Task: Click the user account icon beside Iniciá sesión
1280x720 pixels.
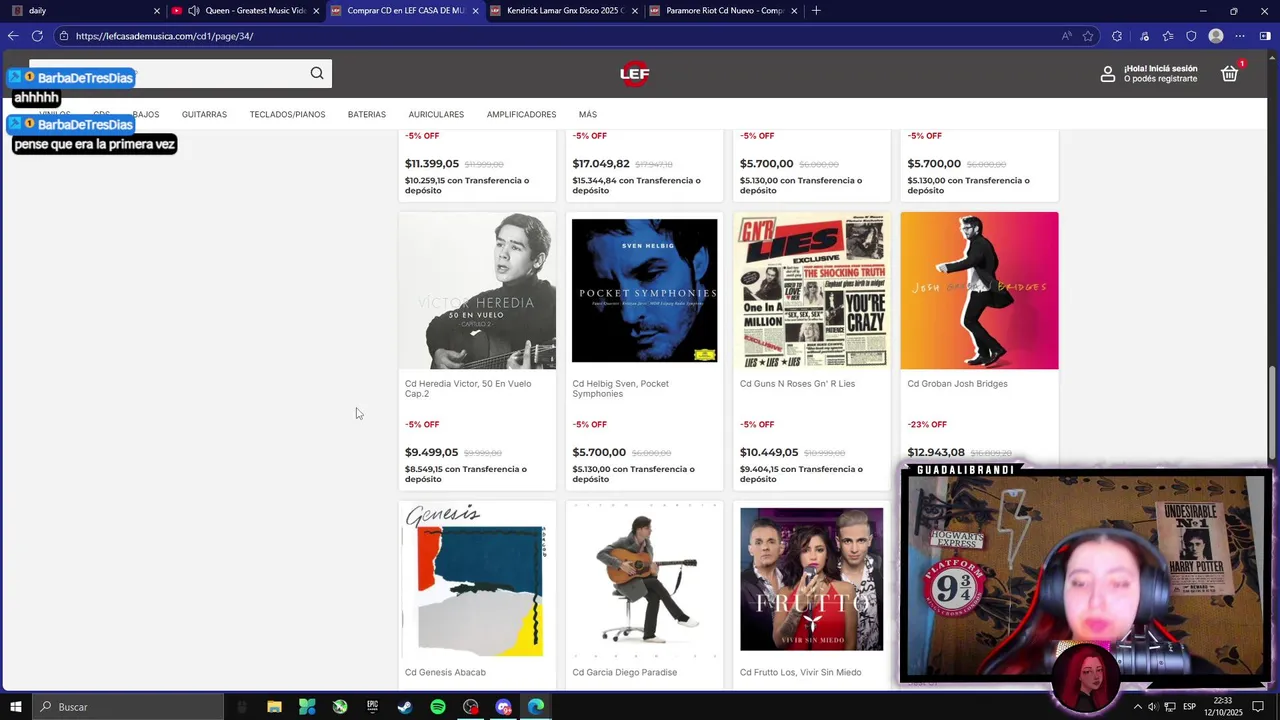Action: pyautogui.click(x=1108, y=74)
